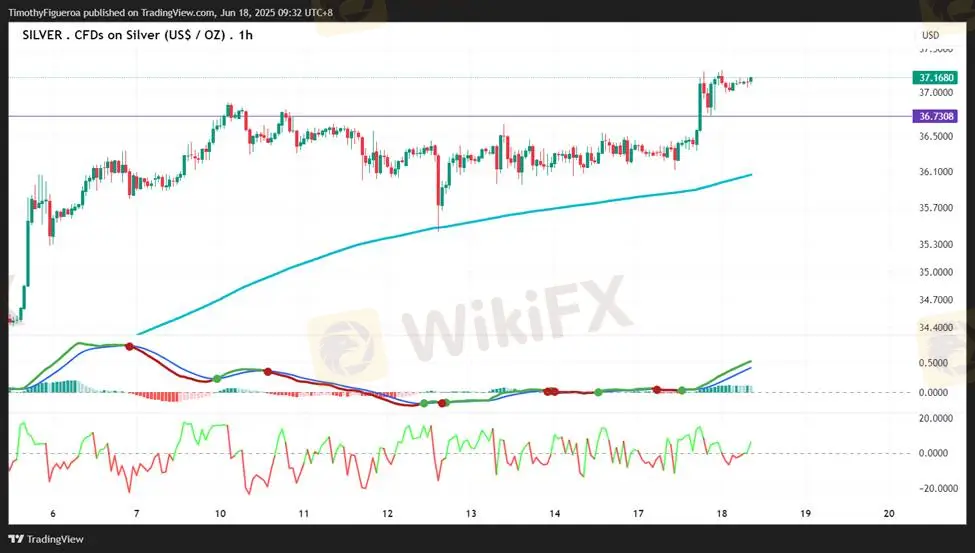Click date label 20 on time axis

(889, 514)
